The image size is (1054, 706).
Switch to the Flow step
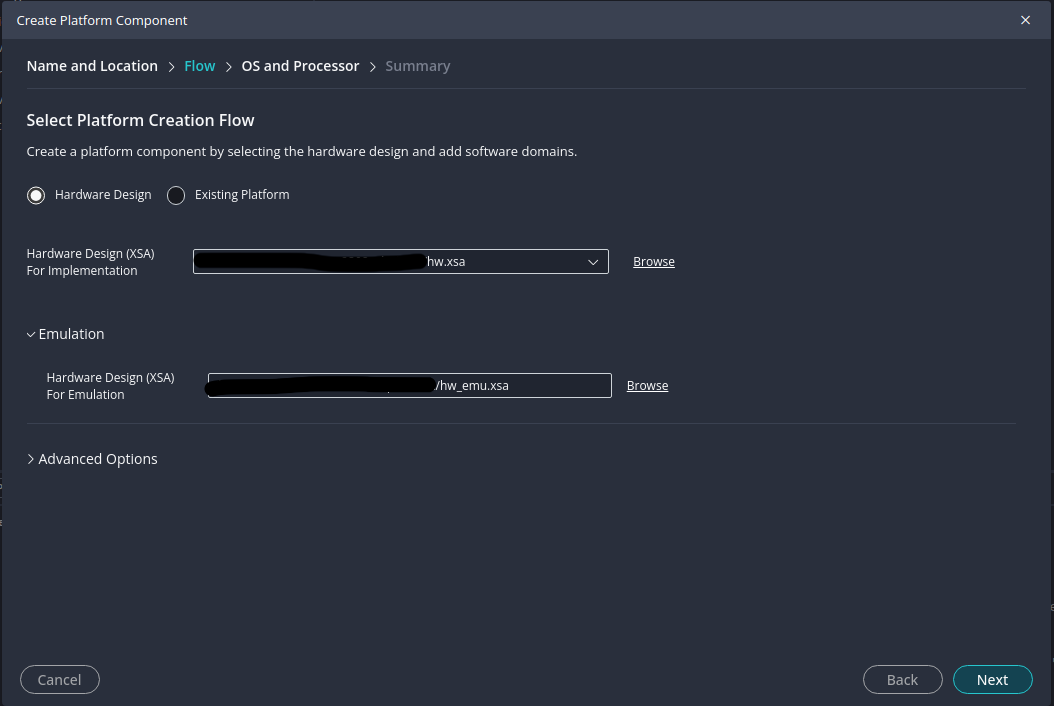pos(200,66)
